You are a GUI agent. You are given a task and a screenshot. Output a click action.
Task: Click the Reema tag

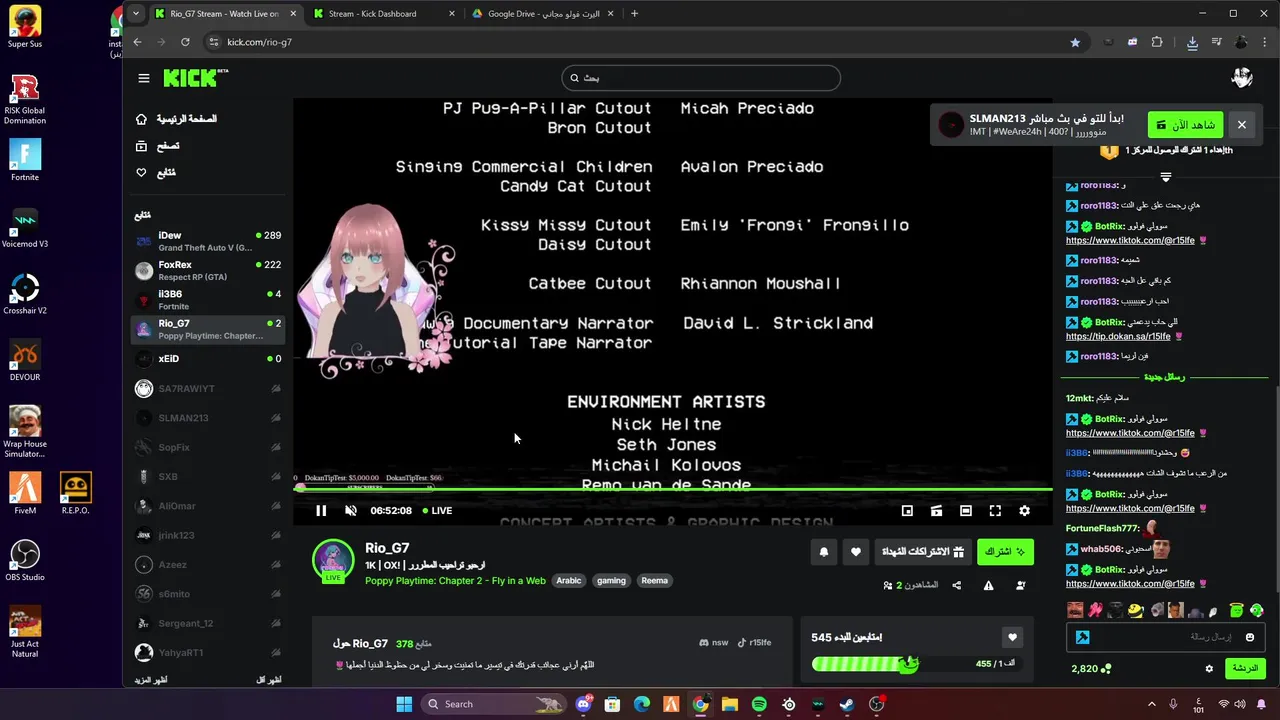[x=654, y=581]
